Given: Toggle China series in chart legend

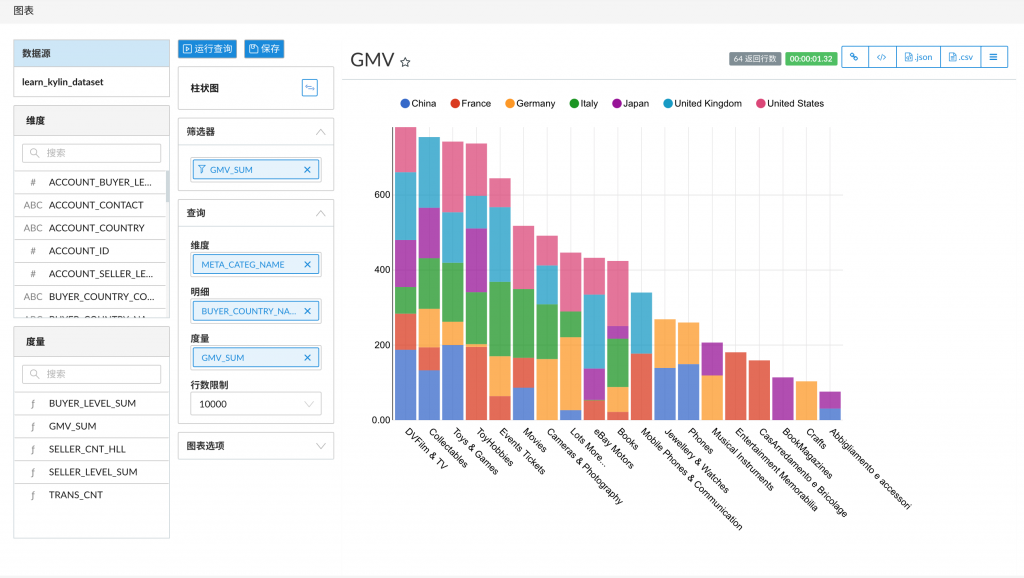Looking at the screenshot, I should click(417, 104).
